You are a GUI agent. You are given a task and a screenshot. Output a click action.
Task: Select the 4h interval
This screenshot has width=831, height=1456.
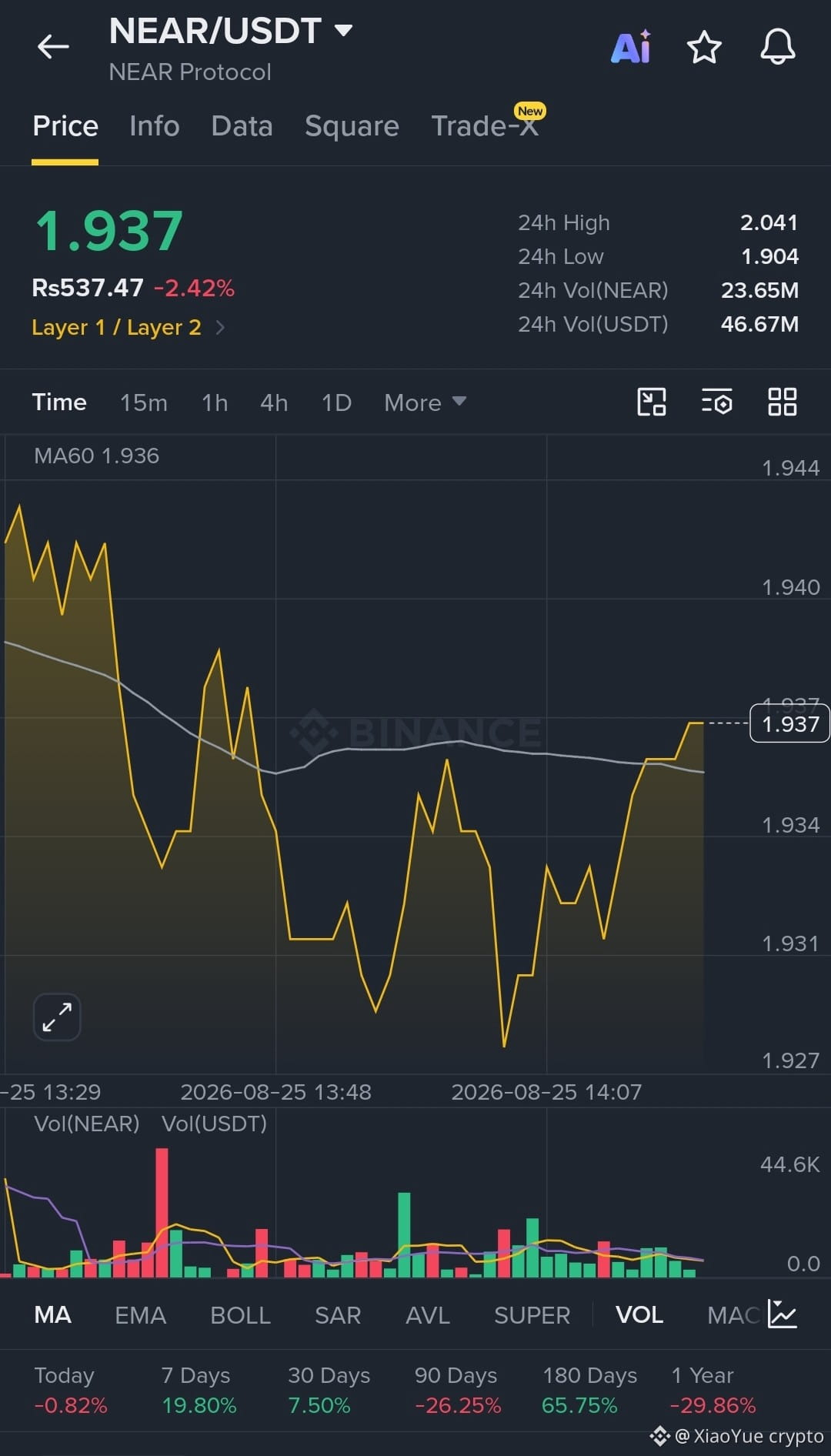[274, 402]
